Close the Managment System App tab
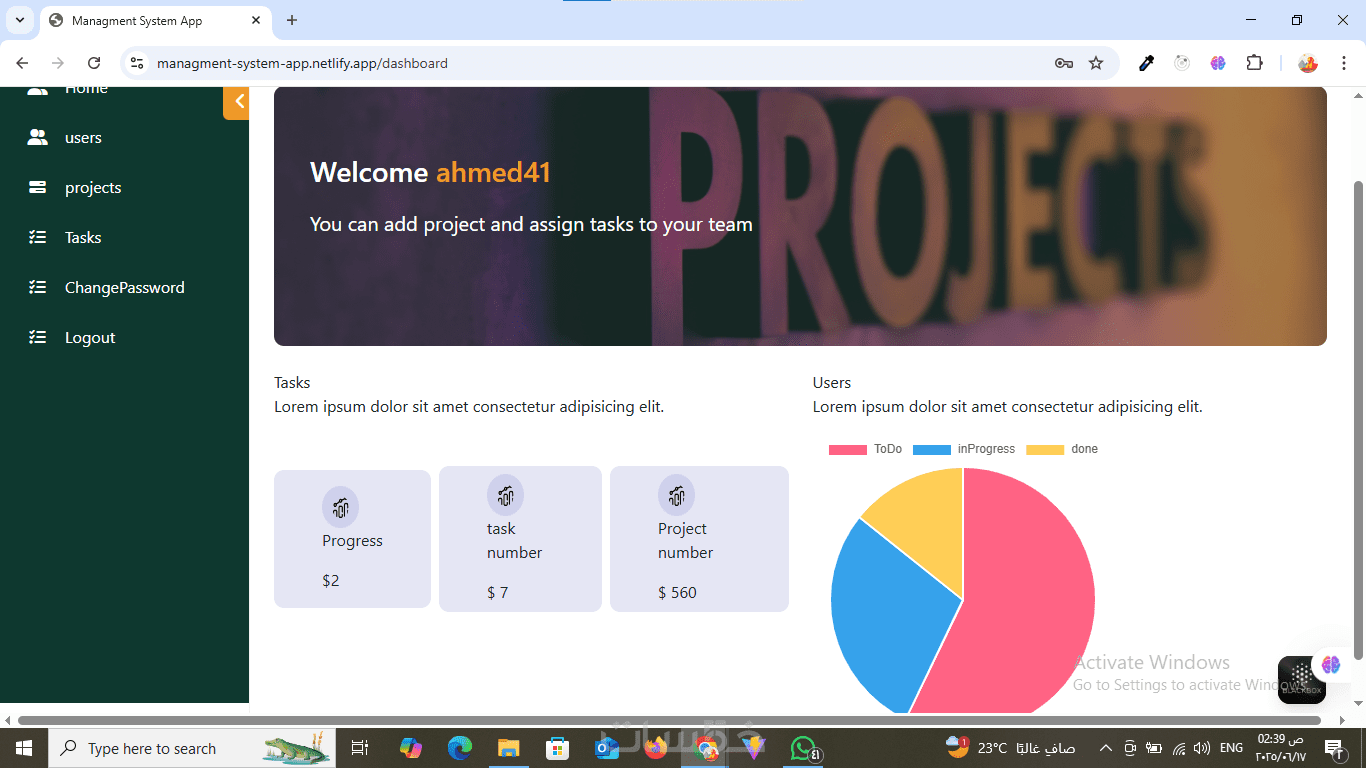 coord(256,20)
